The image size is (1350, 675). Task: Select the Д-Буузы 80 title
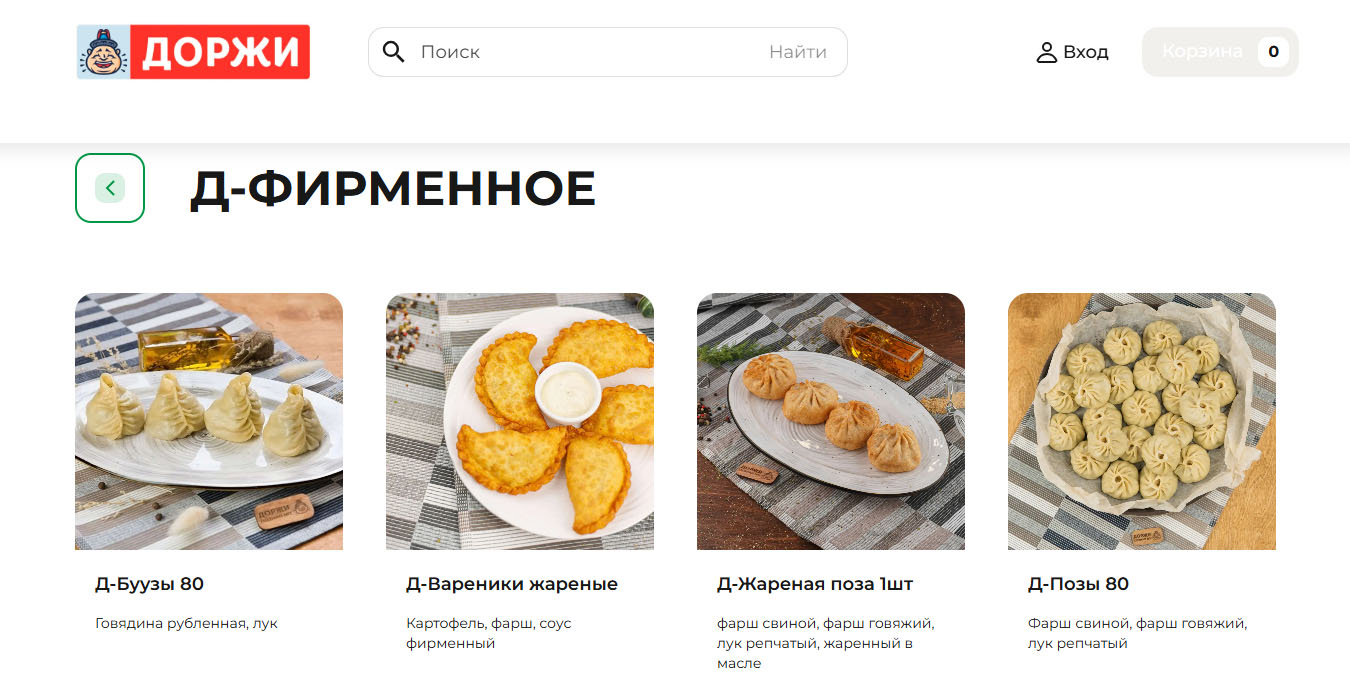tap(149, 584)
